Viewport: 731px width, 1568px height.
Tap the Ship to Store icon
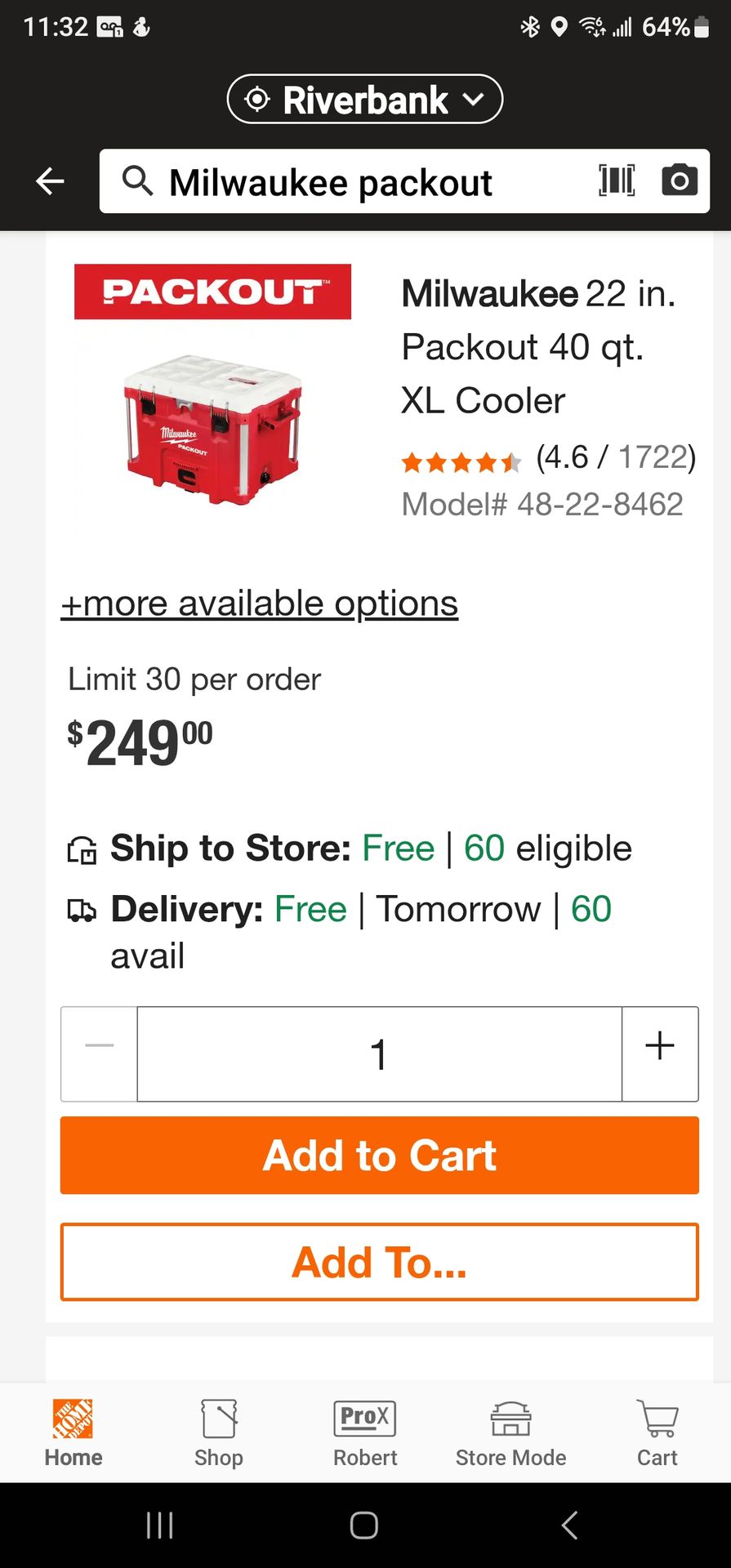click(x=82, y=850)
